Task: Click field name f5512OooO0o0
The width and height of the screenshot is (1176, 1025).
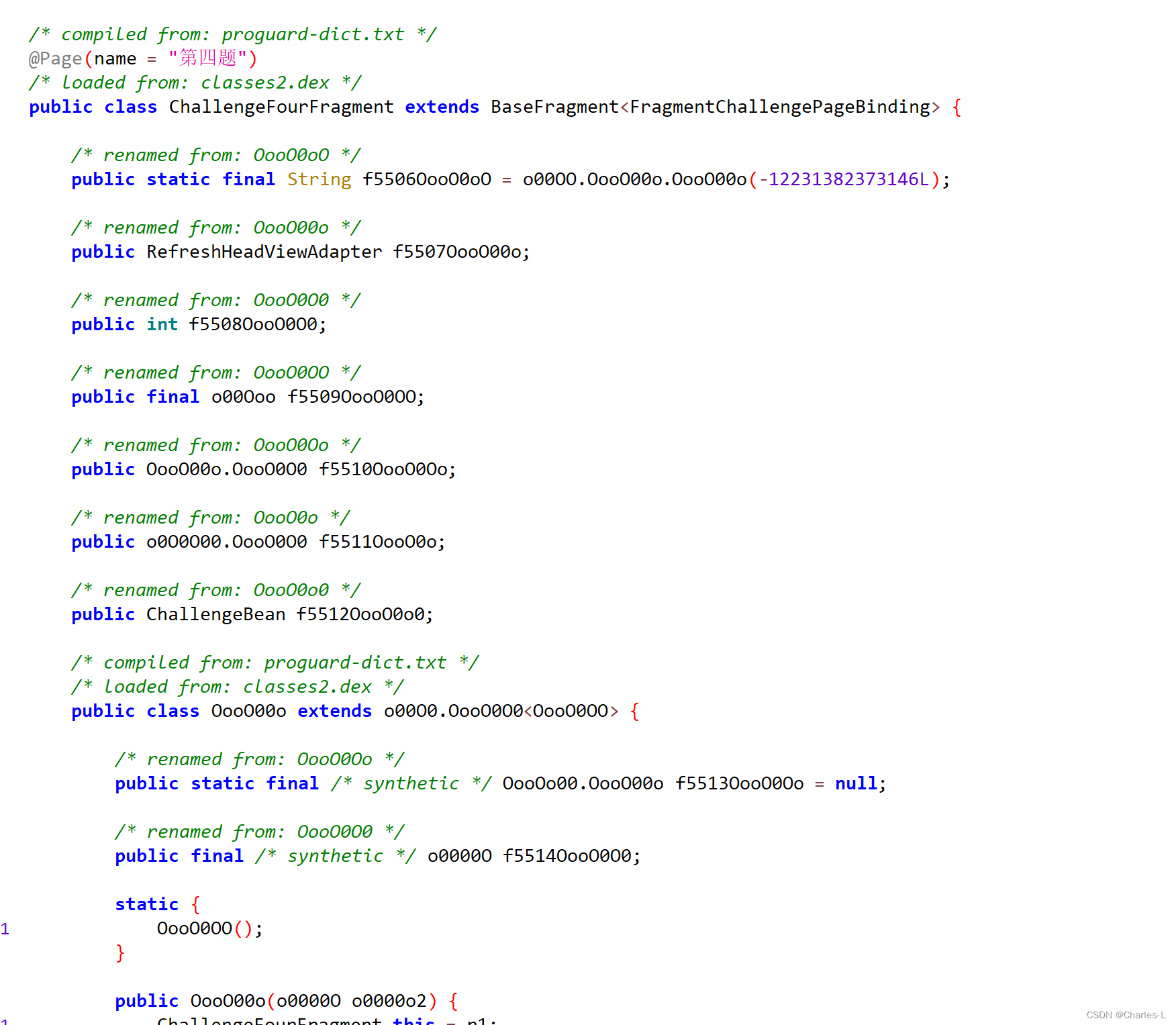Action: (x=361, y=615)
